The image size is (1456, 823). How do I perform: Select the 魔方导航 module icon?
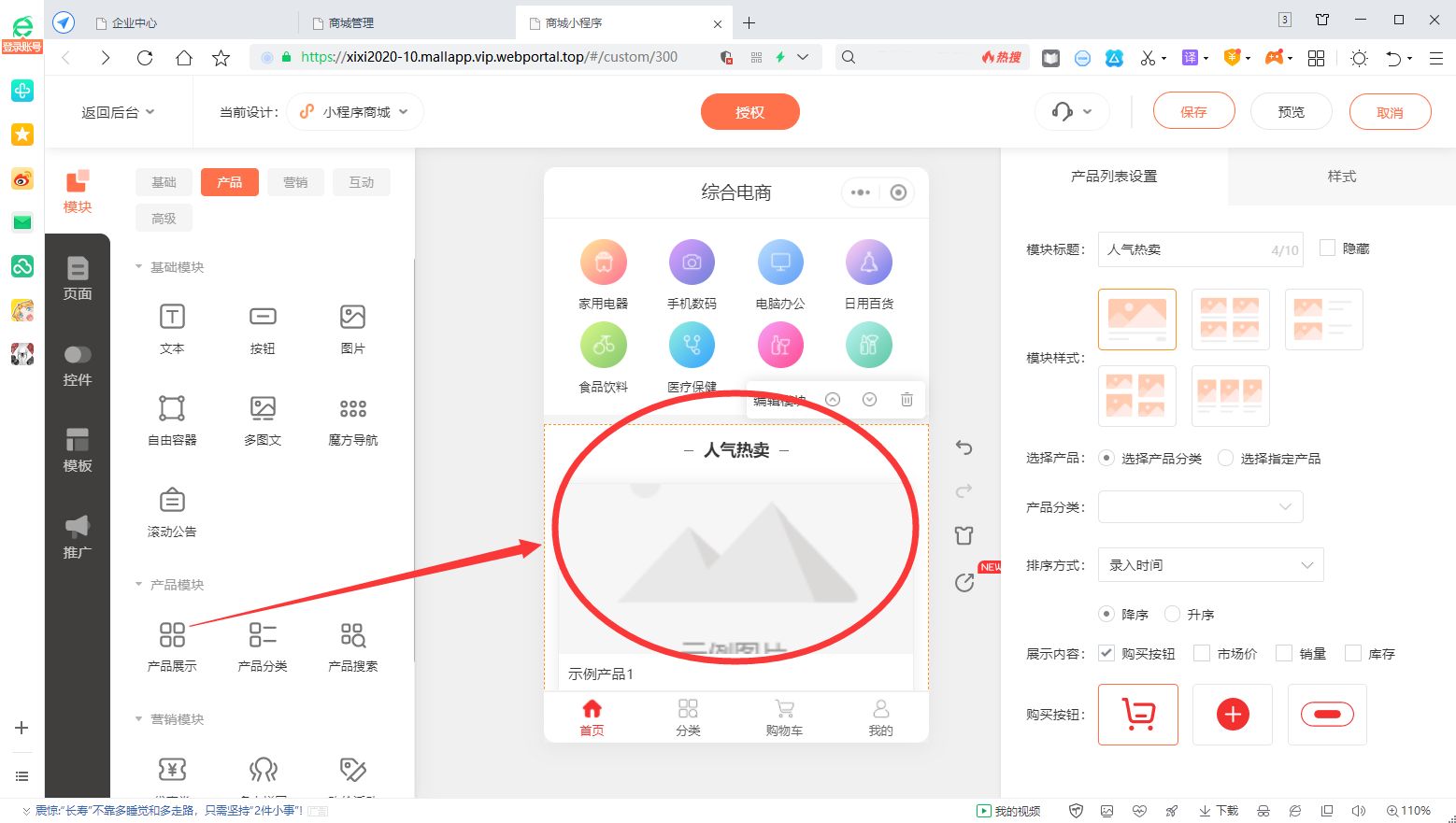coord(351,419)
